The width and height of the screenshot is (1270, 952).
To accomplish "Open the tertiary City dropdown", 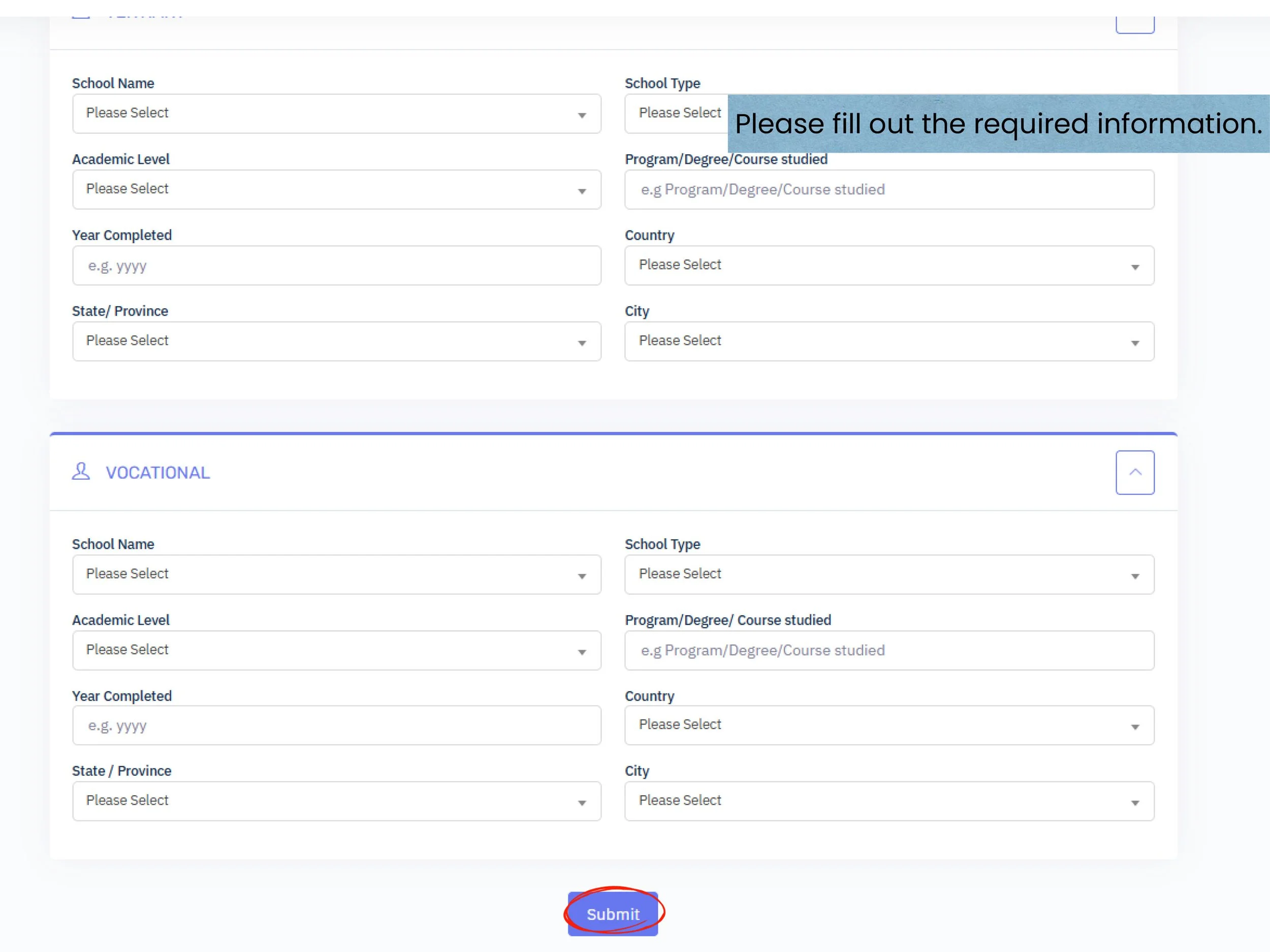I will tap(889, 341).
